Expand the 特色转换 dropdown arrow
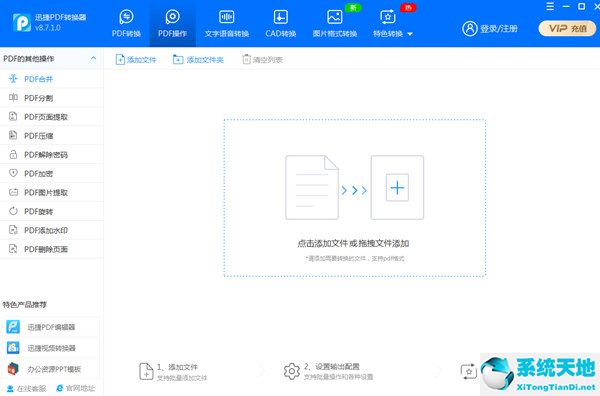The height and width of the screenshot is (396, 600). (x=410, y=34)
